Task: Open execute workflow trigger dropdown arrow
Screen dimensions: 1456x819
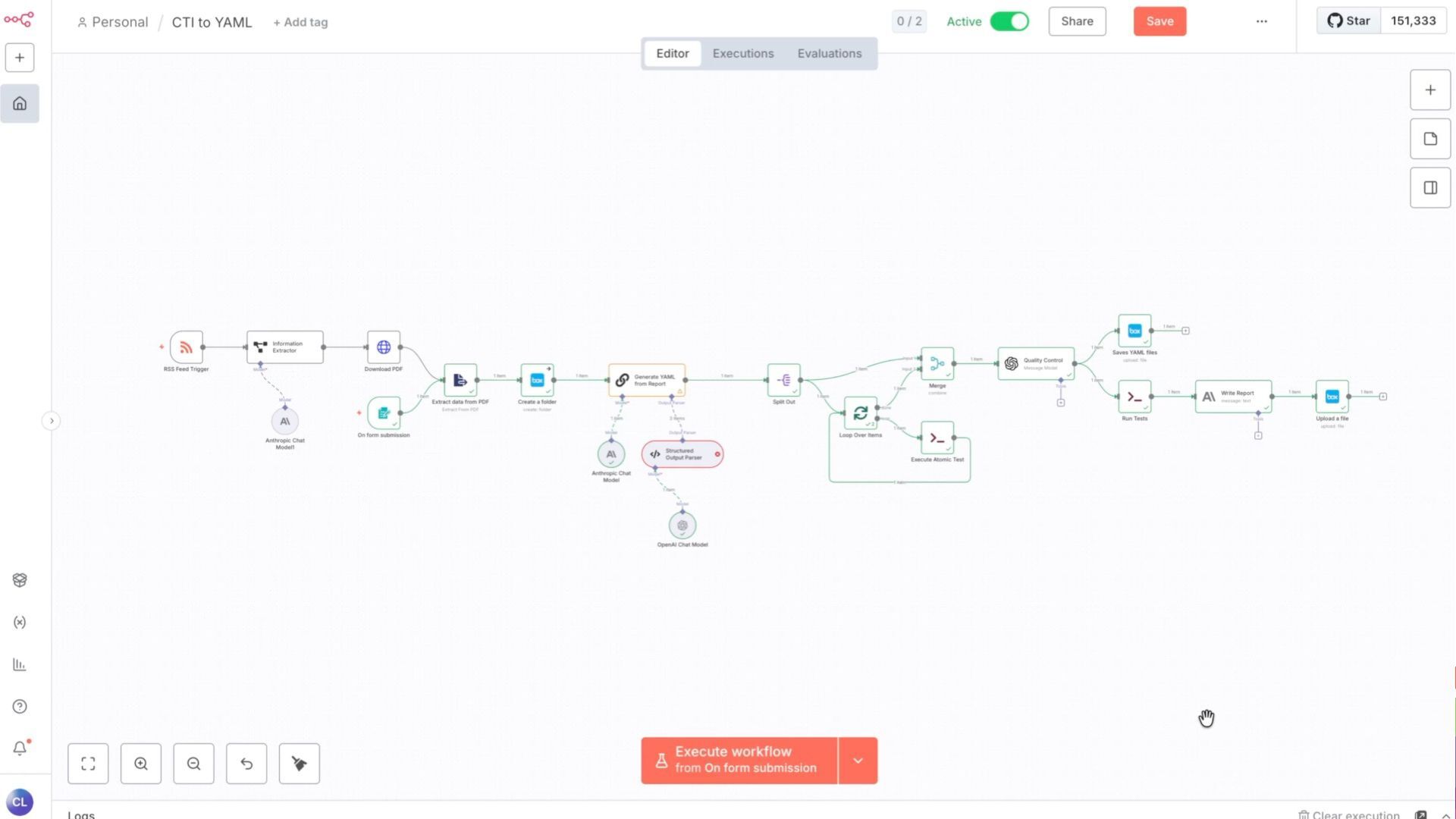Action: pyautogui.click(x=858, y=761)
